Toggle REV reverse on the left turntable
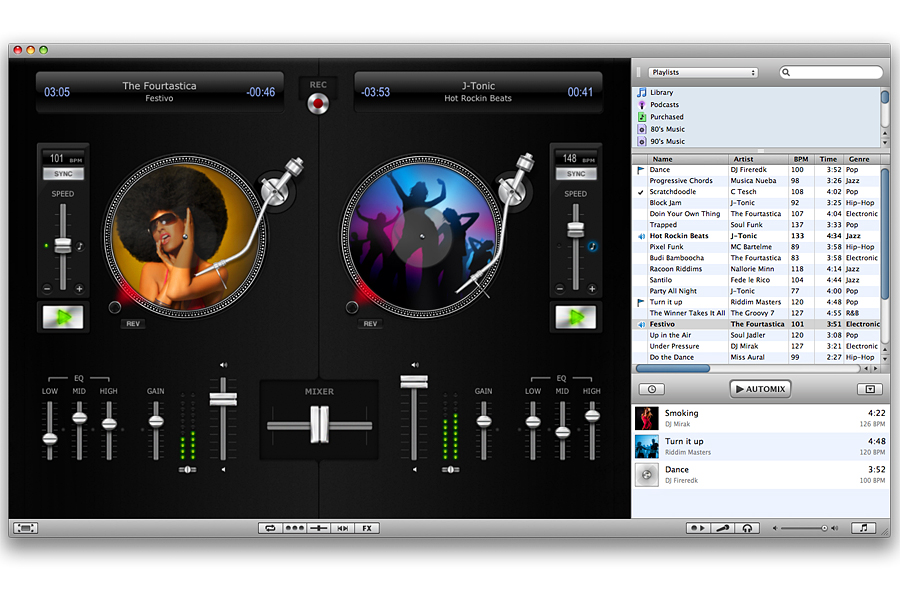900x600 pixels. (133, 324)
